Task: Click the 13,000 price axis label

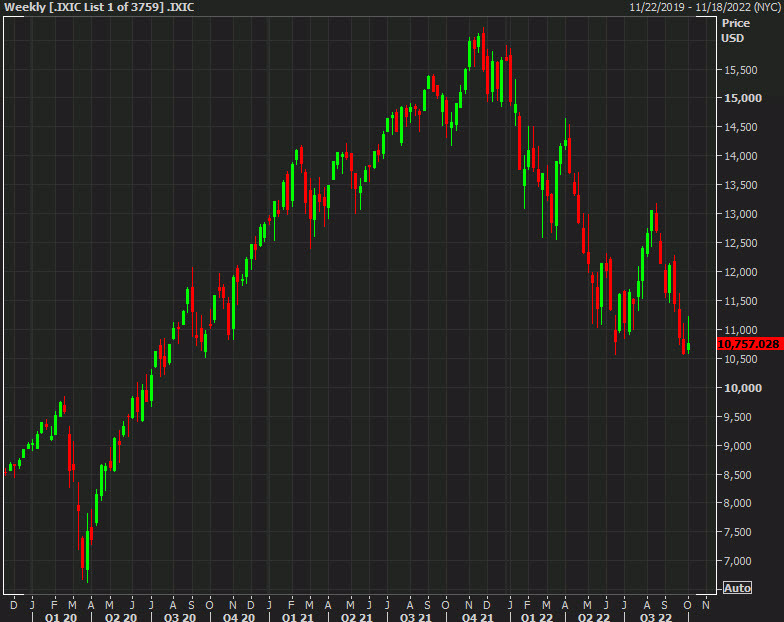Action: (x=741, y=214)
